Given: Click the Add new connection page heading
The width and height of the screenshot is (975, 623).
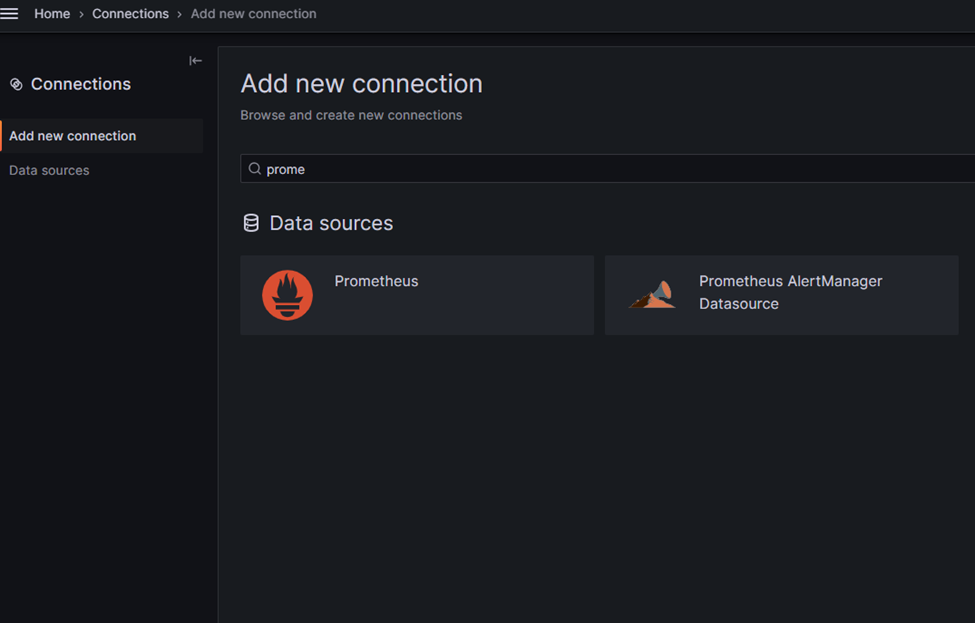Looking at the screenshot, I should tap(361, 84).
